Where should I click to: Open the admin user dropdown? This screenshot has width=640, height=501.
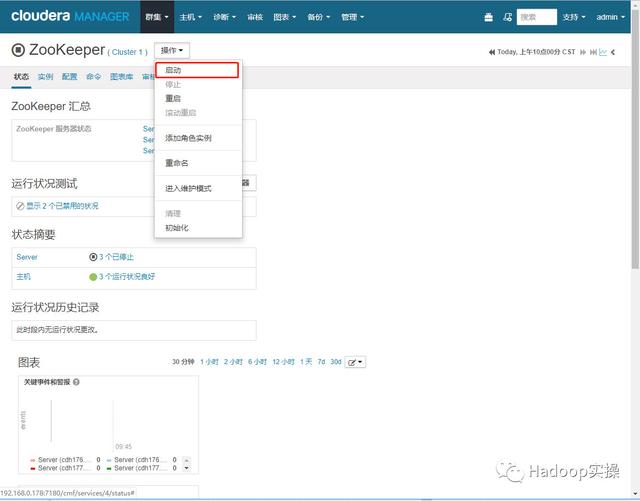(x=611, y=17)
